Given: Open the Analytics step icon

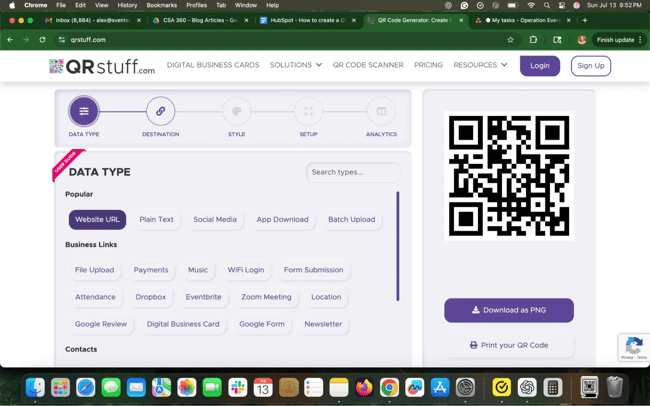Looking at the screenshot, I should click(381, 111).
